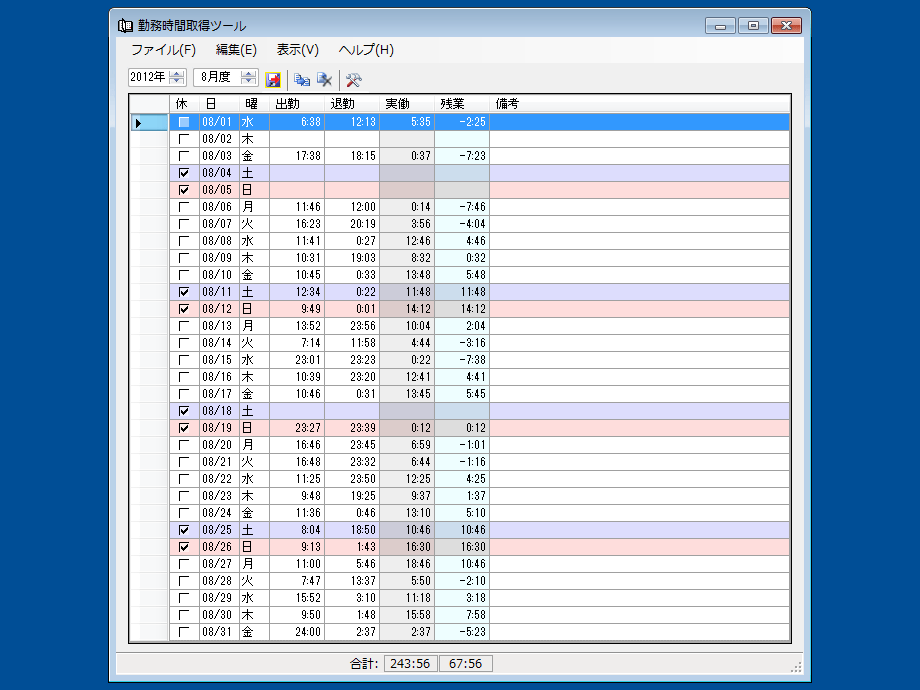Click the year 2012 spinner arrows
The image size is (920, 690).
pyautogui.click(x=177, y=77)
